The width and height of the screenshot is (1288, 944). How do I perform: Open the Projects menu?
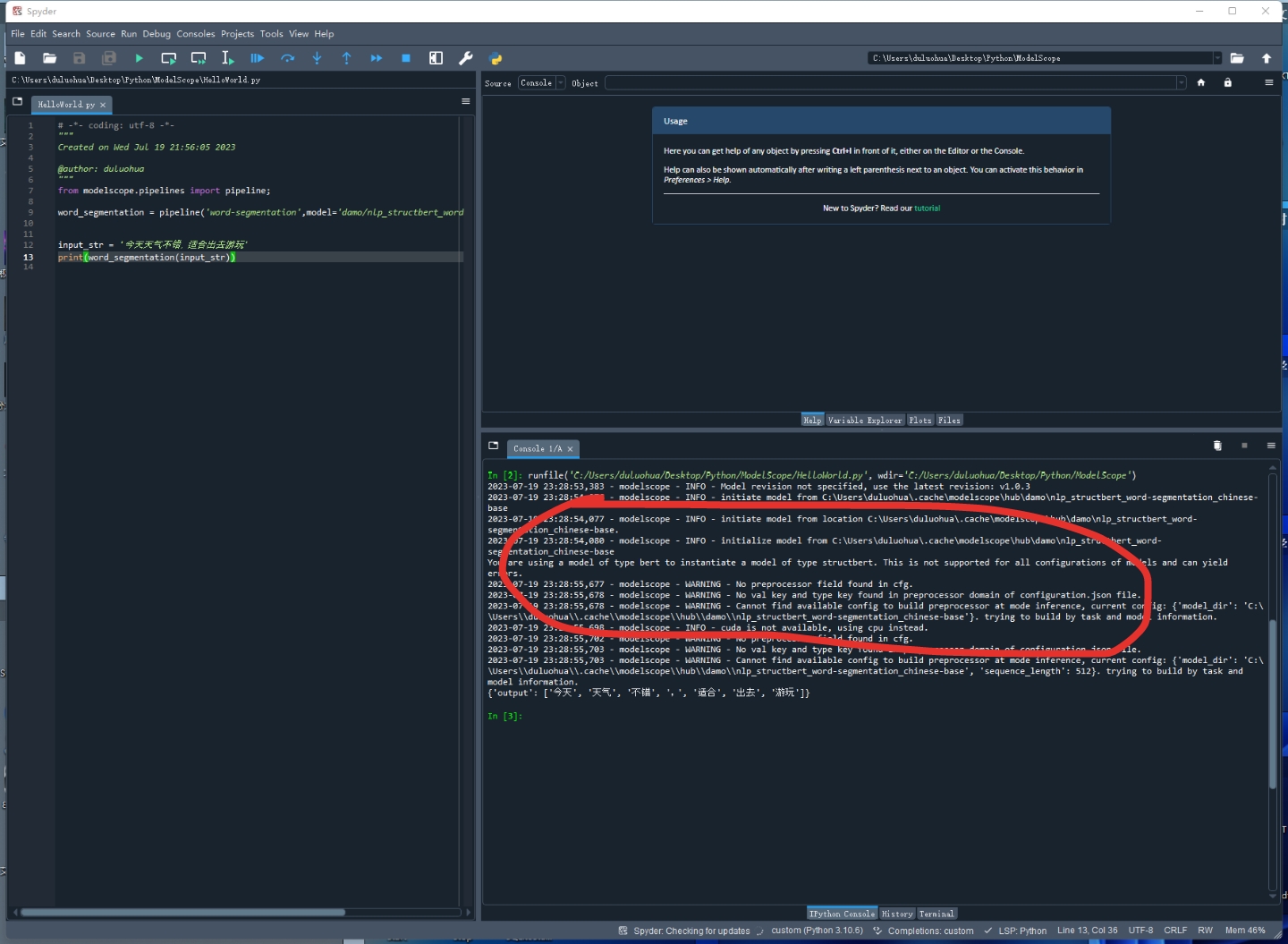tap(238, 34)
